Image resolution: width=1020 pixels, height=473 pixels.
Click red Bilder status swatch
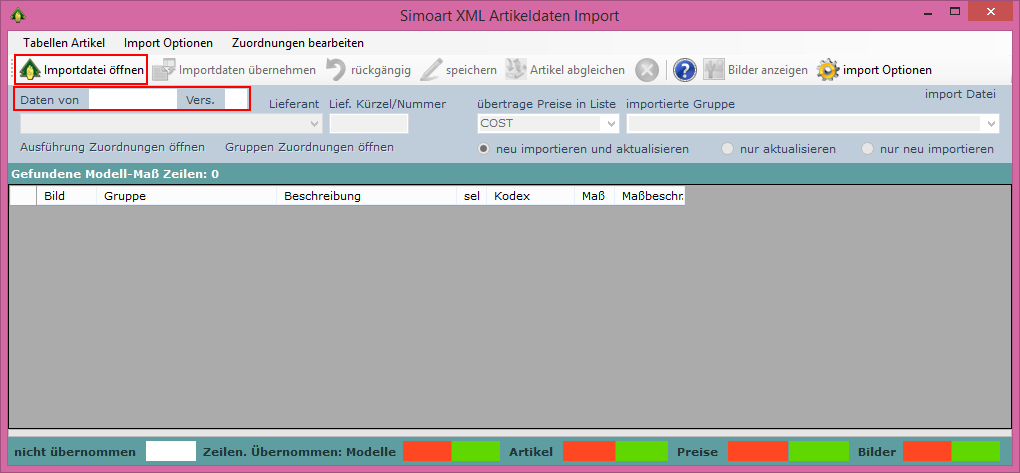[927, 451]
